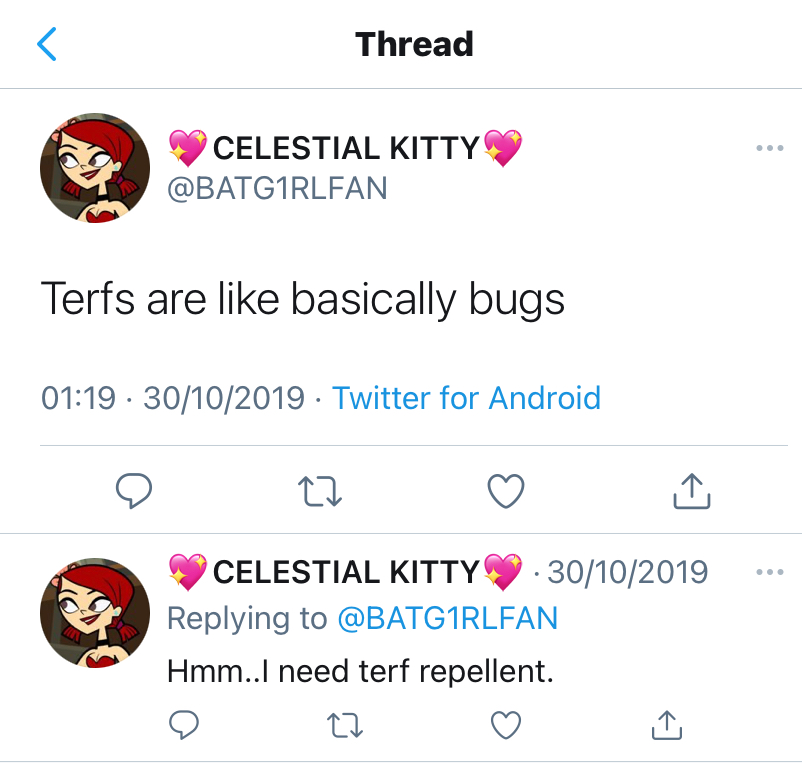Image resolution: width=802 pixels, height=763 pixels.
Task: Retweet the 'Terfs are like basically bugs' tweet
Action: tap(320, 490)
